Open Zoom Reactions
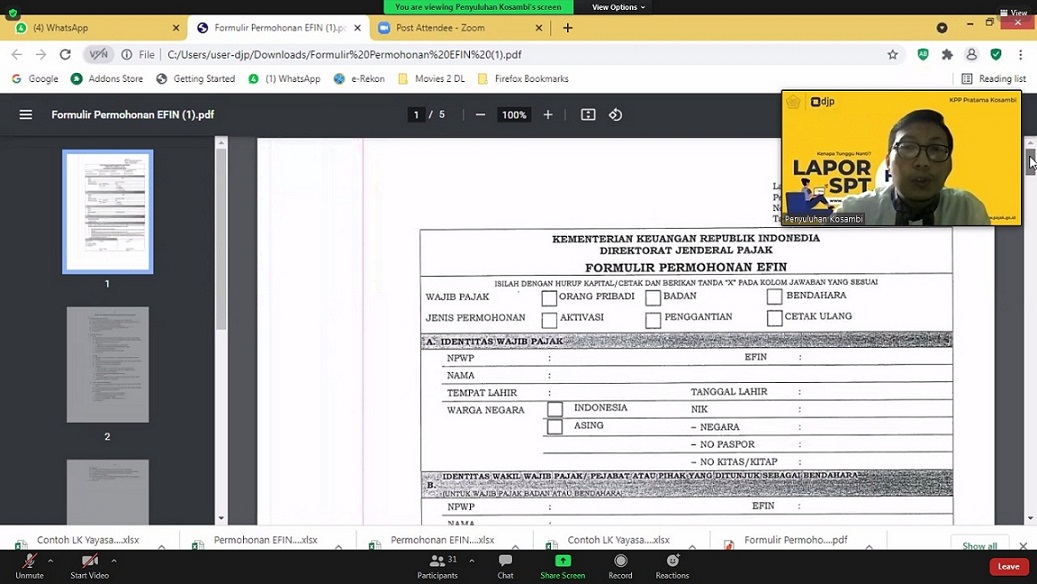The height and width of the screenshot is (584, 1037). click(x=672, y=565)
